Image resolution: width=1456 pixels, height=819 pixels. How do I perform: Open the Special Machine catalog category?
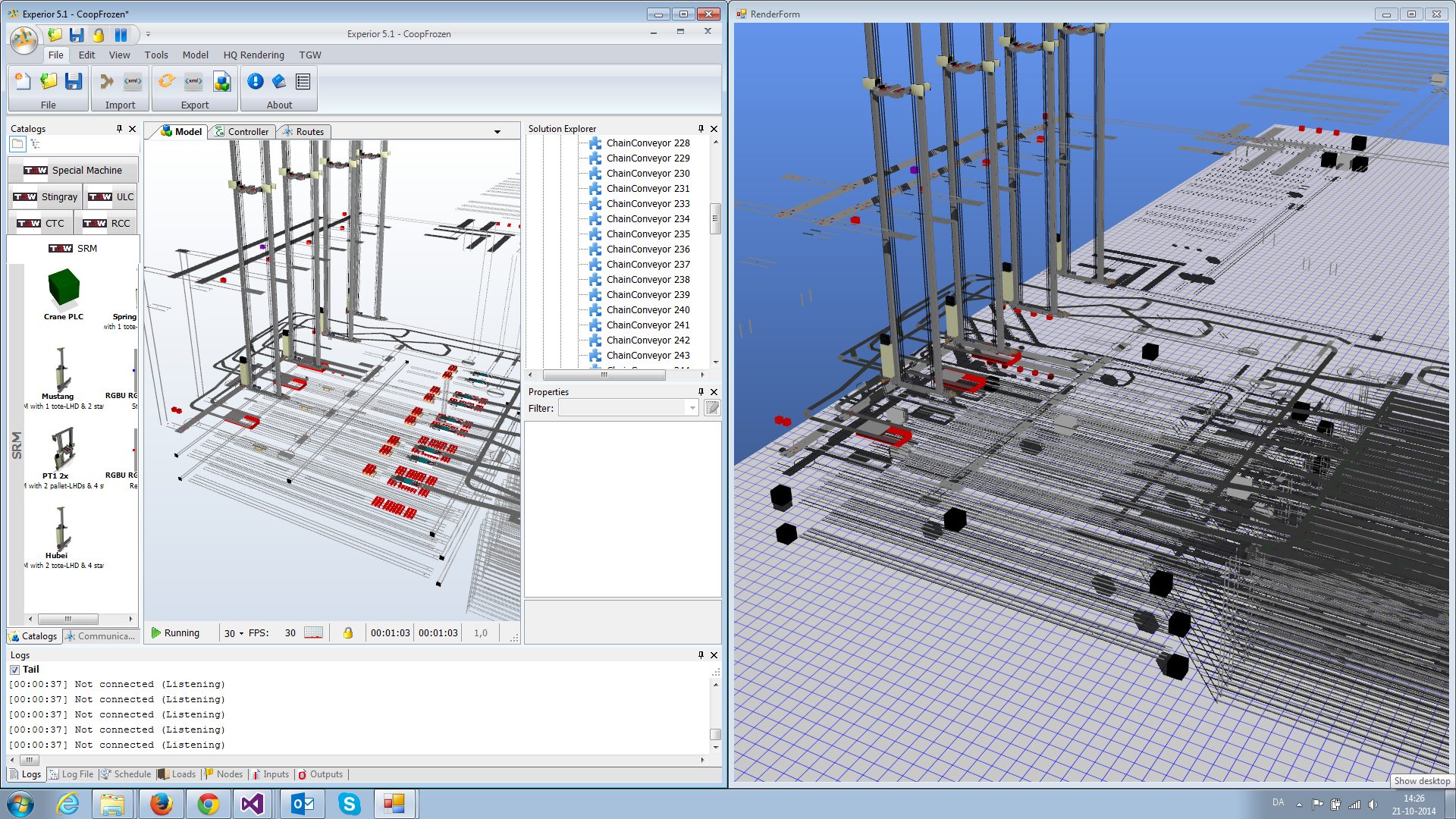tap(74, 171)
